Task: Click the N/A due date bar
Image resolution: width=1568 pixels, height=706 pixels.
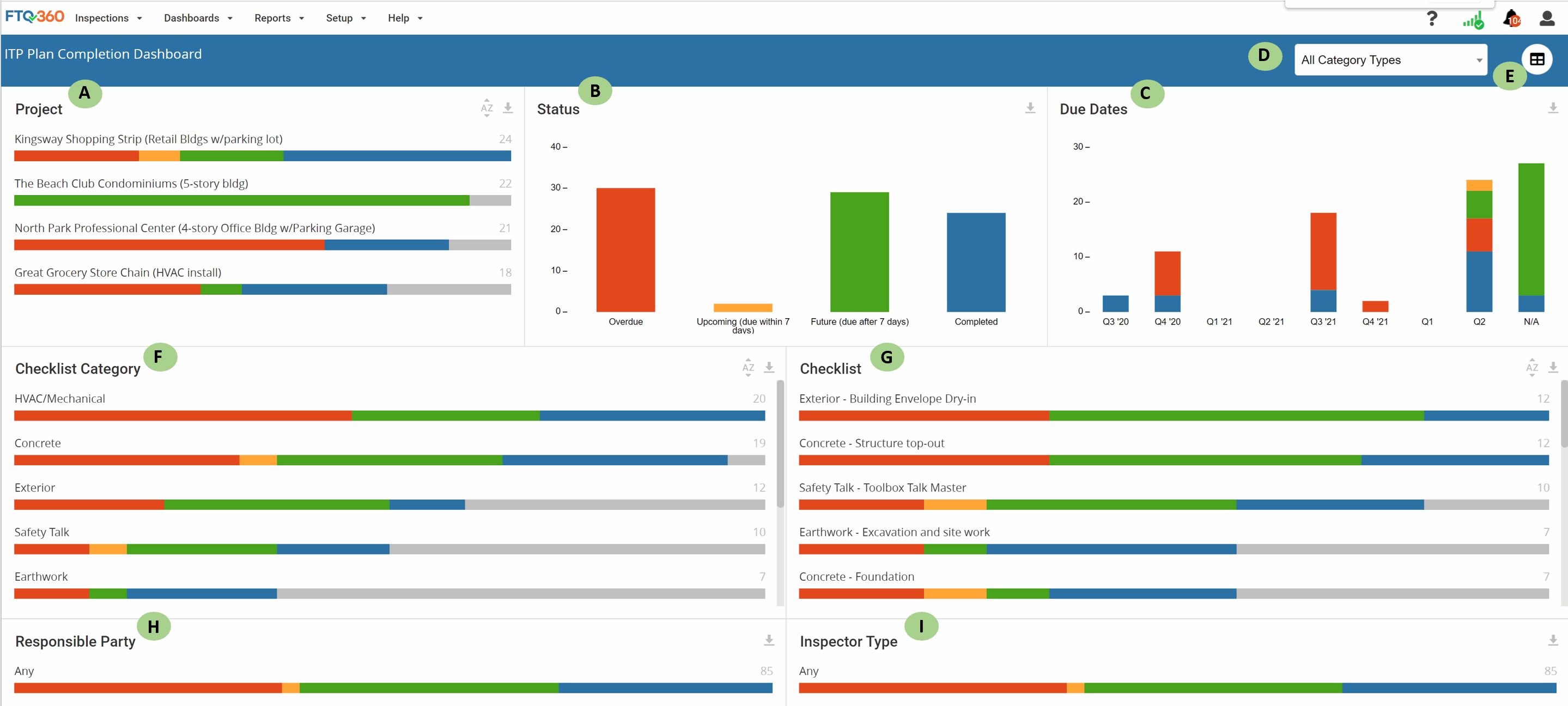Action: (1531, 238)
